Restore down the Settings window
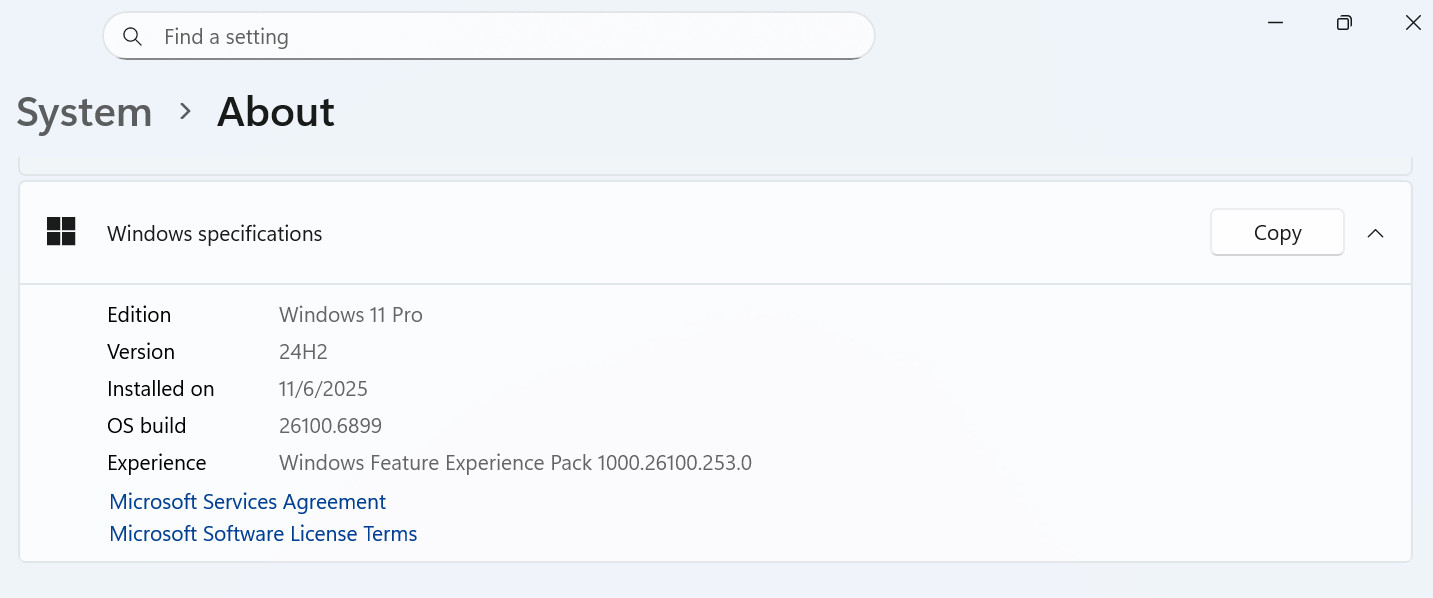The height and width of the screenshot is (598, 1433). pyautogui.click(x=1344, y=23)
